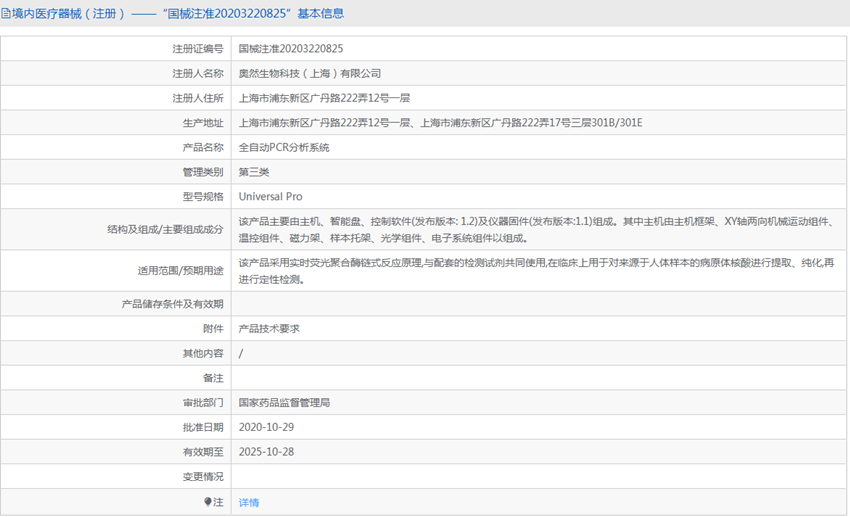The height and width of the screenshot is (517, 850).
Task: Click the 适用范围/预期用途 description text
Action: (x=537, y=271)
